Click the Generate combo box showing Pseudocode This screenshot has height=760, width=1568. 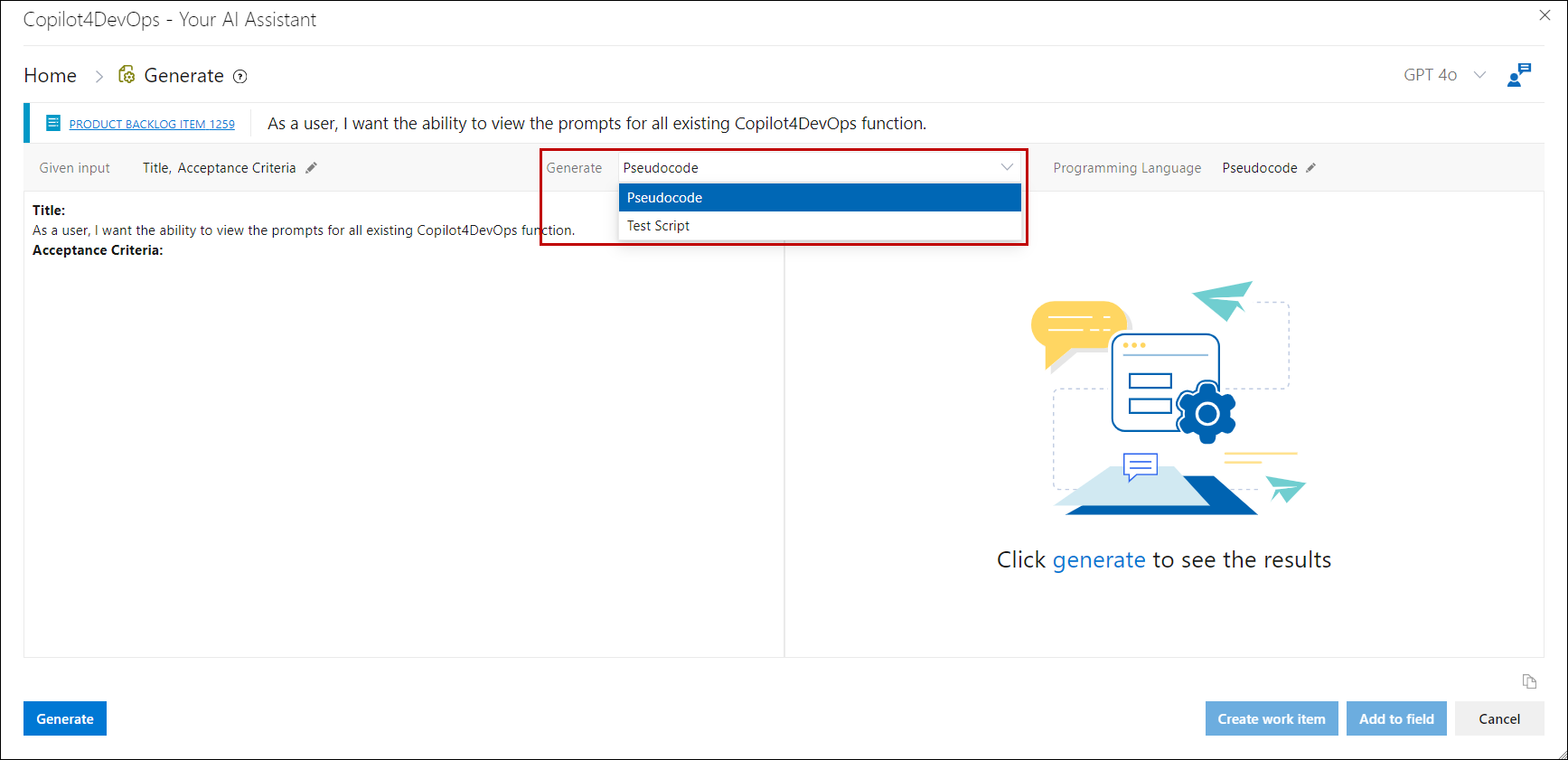[x=820, y=167]
